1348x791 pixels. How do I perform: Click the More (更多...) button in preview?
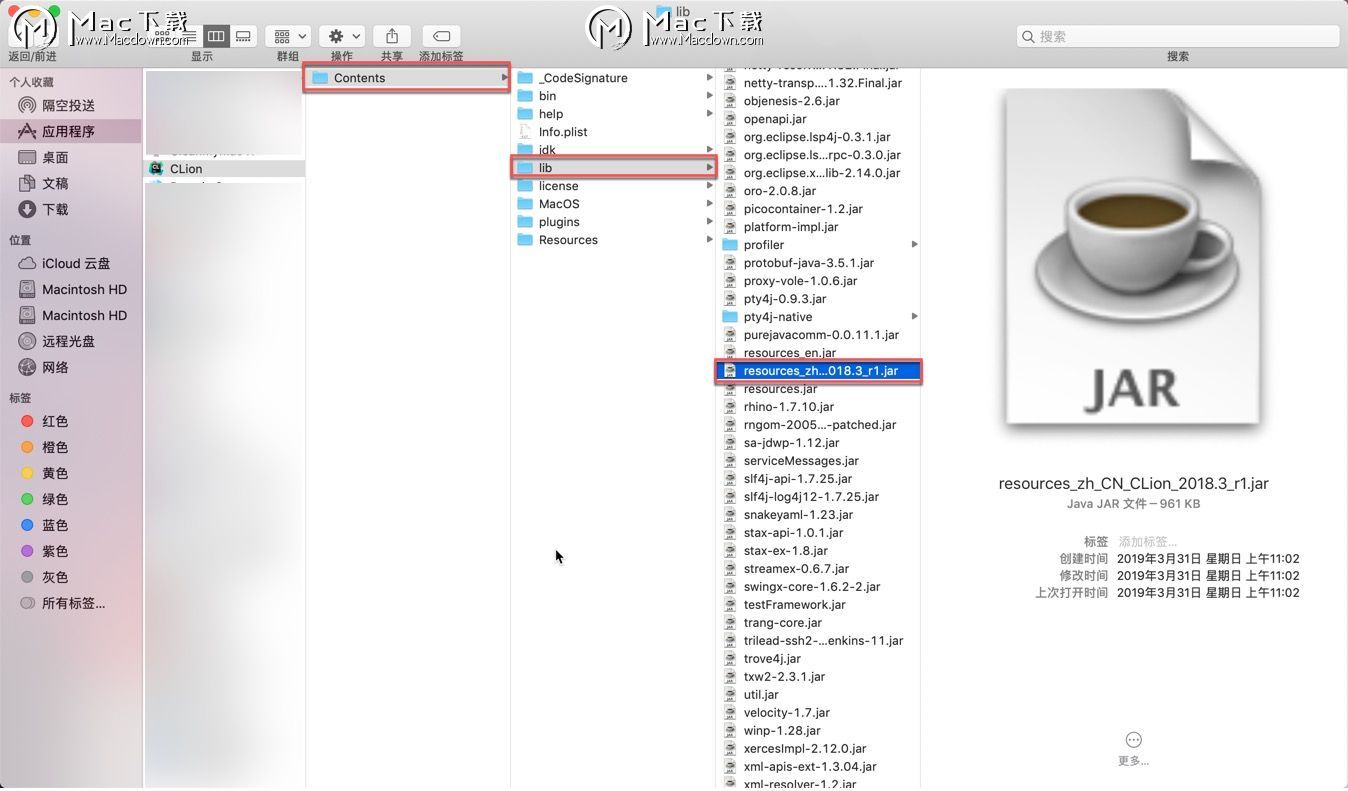click(x=1133, y=748)
